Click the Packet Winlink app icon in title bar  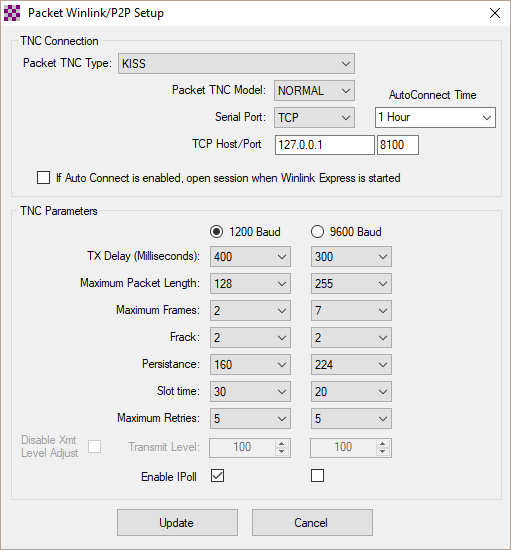[x=12, y=13]
